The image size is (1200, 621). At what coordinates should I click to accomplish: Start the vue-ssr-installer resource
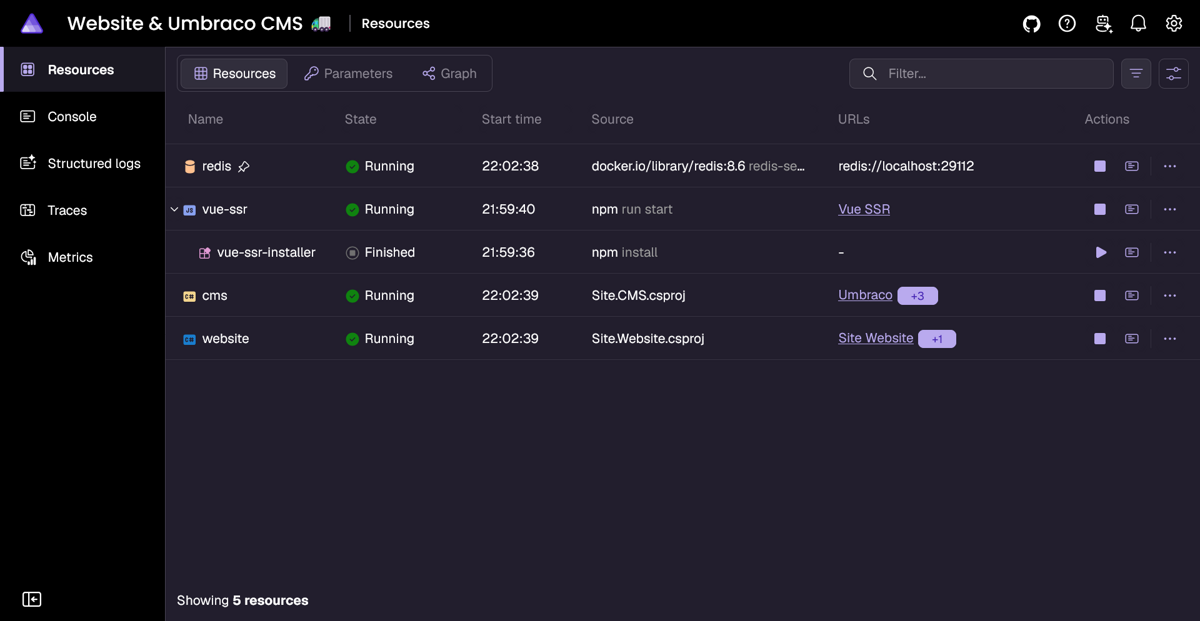(1100, 252)
